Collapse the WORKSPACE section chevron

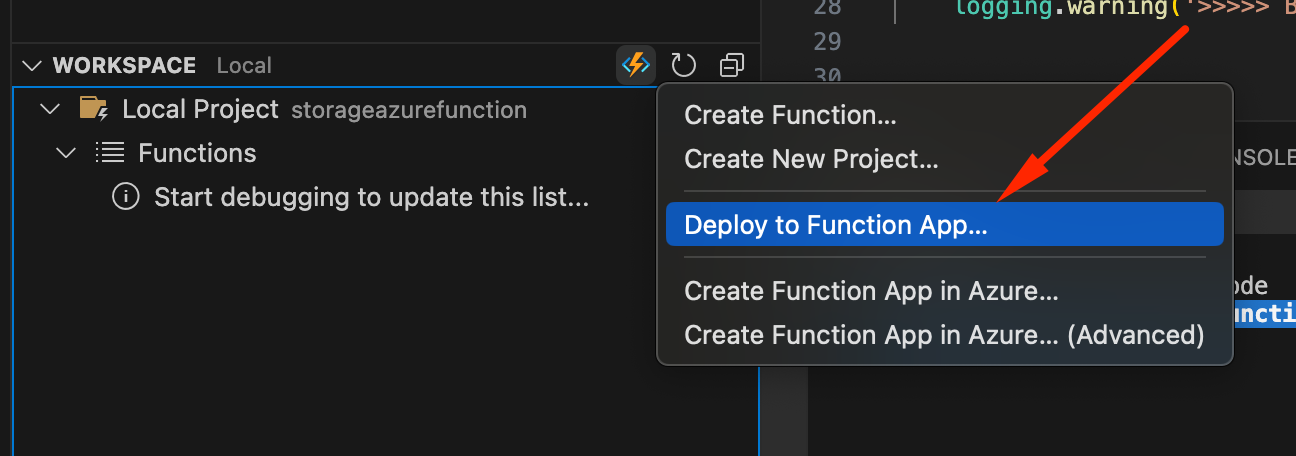point(33,66)
